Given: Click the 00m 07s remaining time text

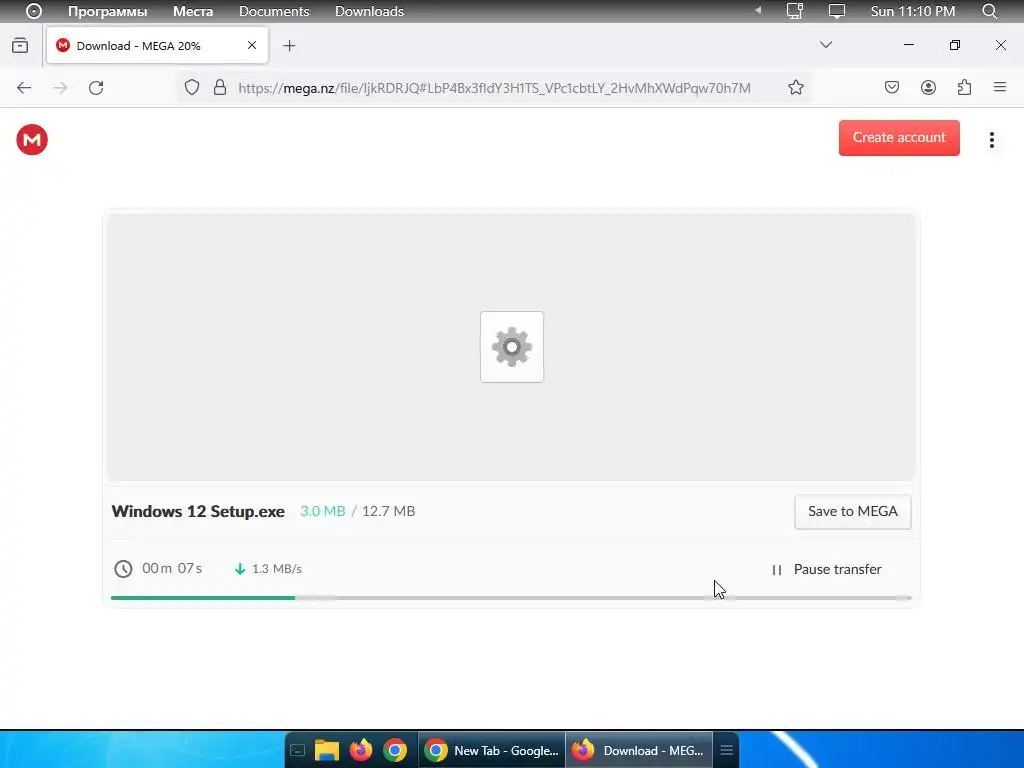Looking at the screenshot, I should [x=172, y=568].
